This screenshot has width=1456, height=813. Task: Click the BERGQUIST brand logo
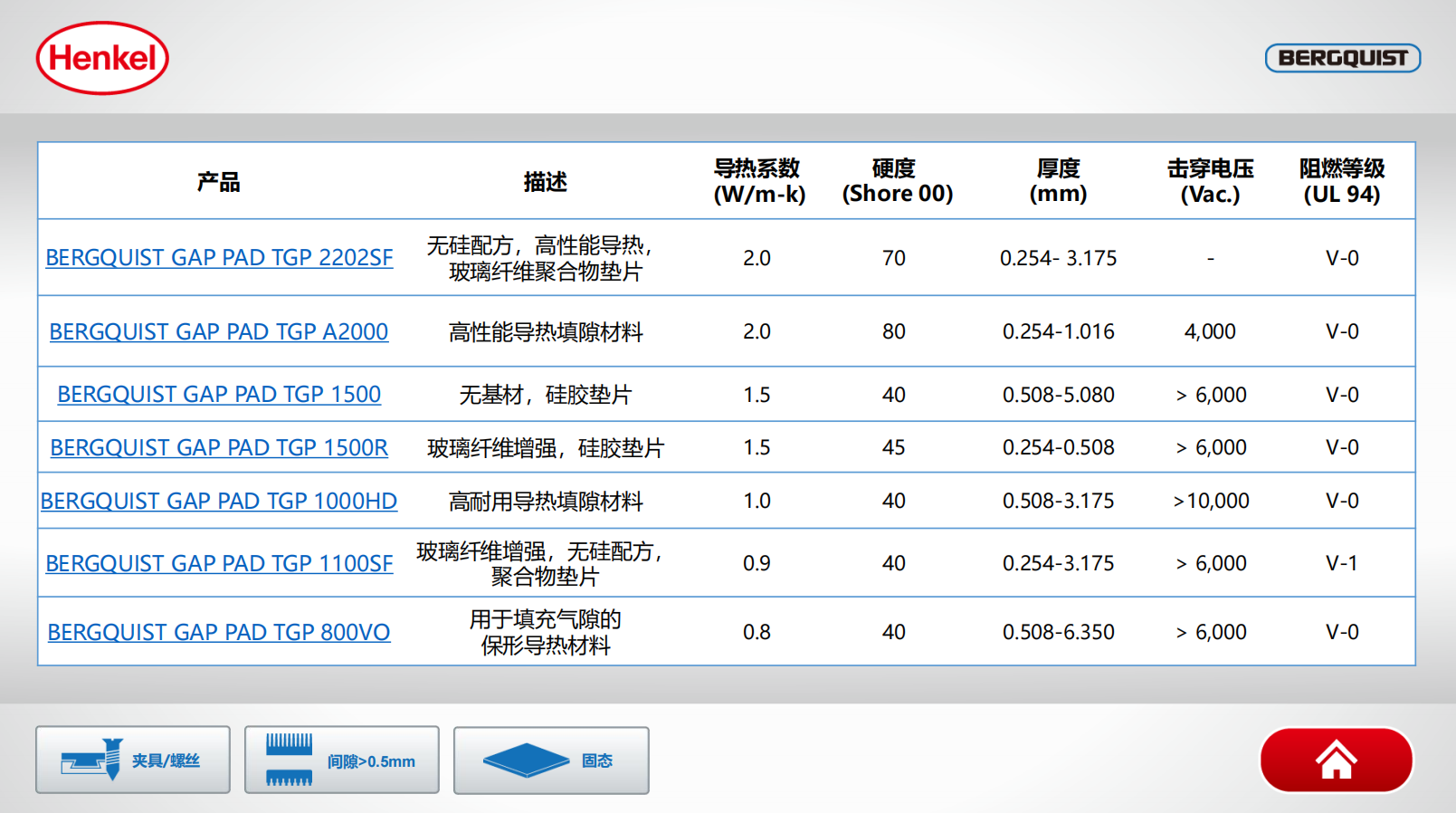click(x=1342, y=58)
